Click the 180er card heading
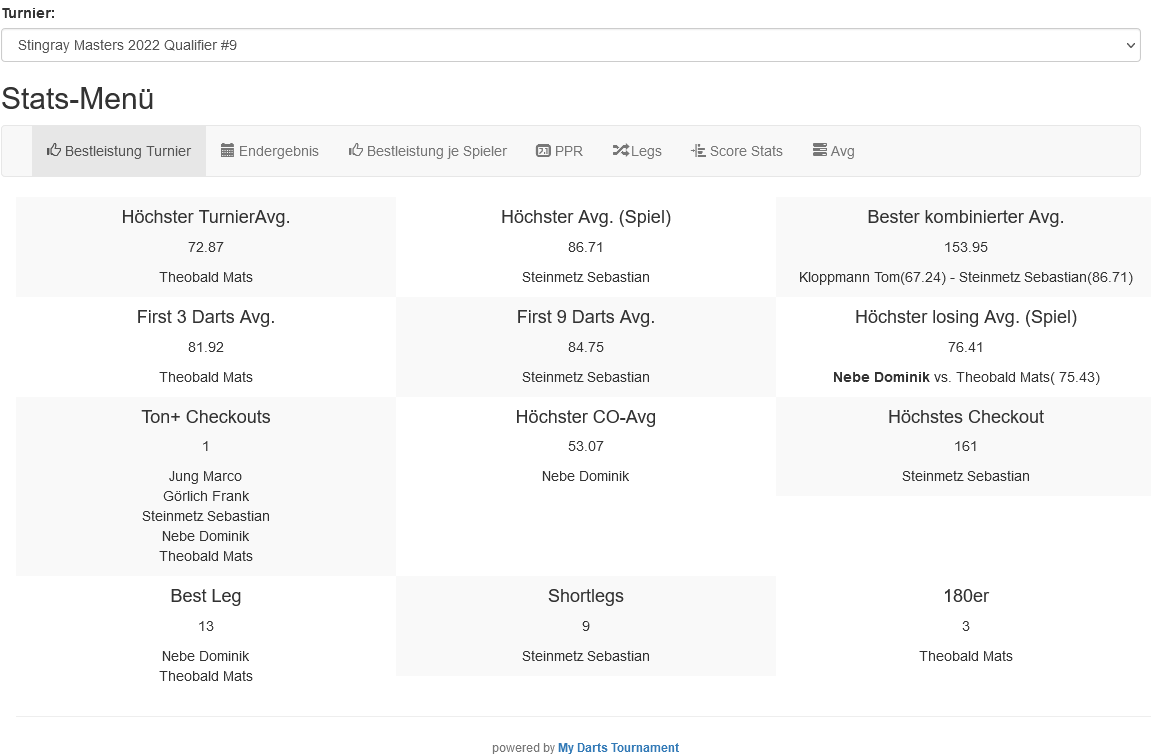1151x755 pixels. pyautogui.click(x=965, y=596)
